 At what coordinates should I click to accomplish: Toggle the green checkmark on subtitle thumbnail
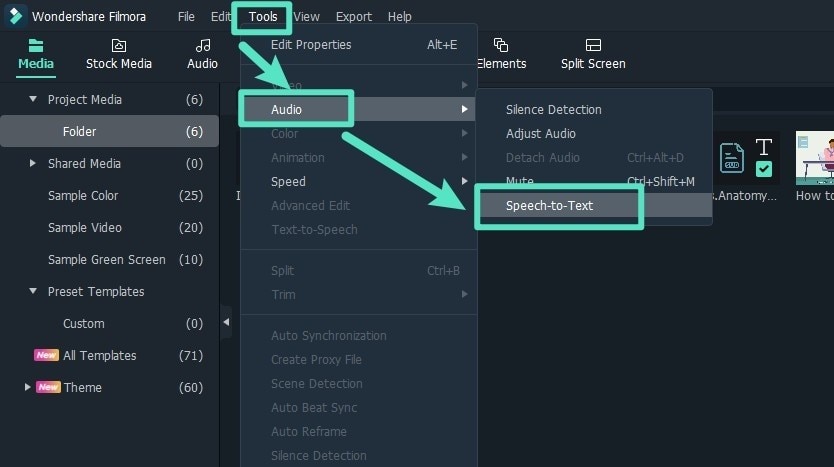(764, 170)
